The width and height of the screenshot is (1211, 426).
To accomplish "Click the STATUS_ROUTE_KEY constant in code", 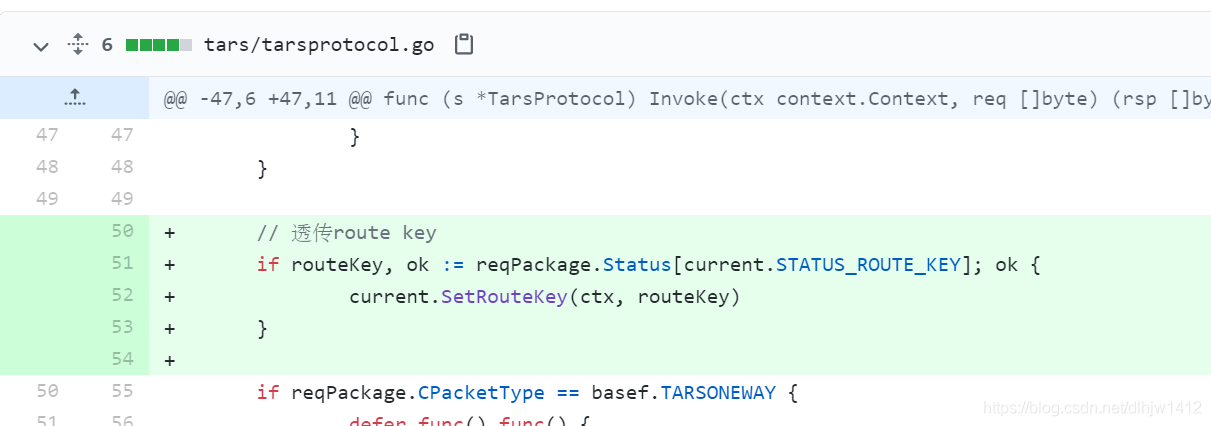I will point(868,264).
